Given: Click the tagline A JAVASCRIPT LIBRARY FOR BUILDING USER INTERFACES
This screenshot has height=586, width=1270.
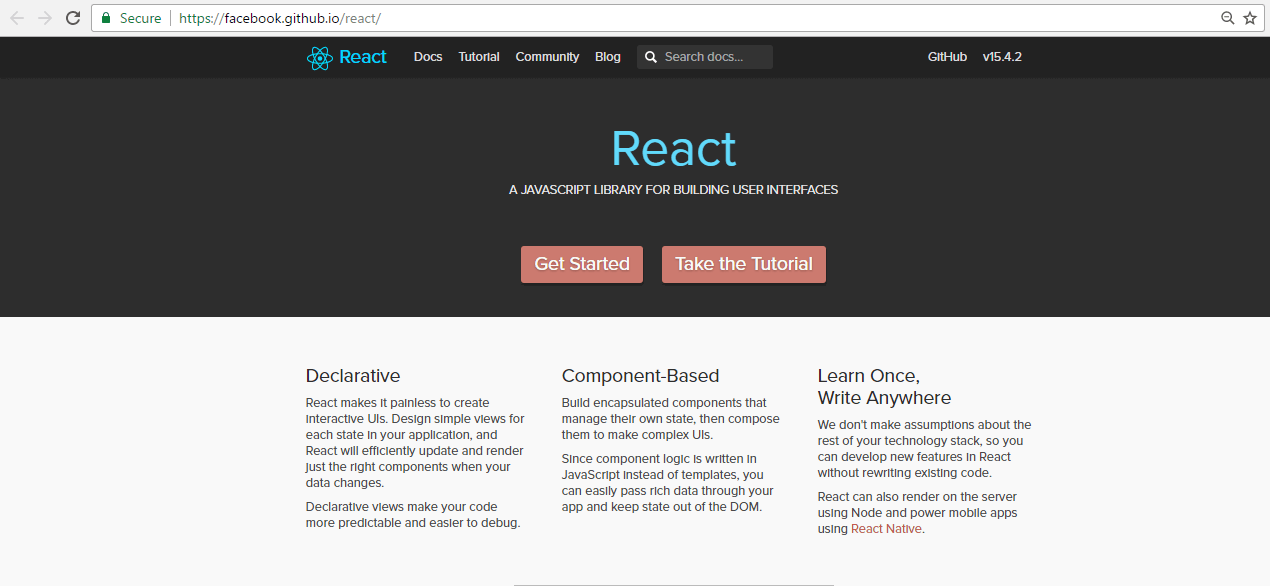Looking at the screenshot, I should click(x=674, y=189).
